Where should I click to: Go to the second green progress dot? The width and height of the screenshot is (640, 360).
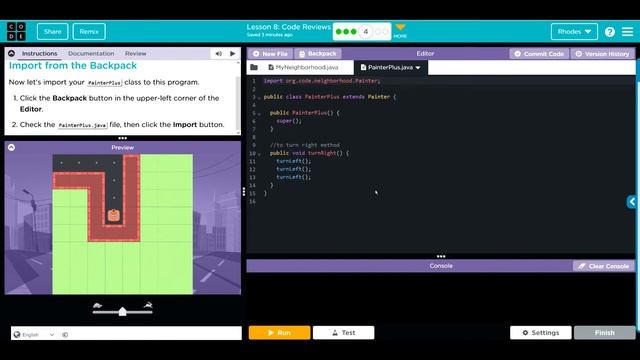(346, 31)
